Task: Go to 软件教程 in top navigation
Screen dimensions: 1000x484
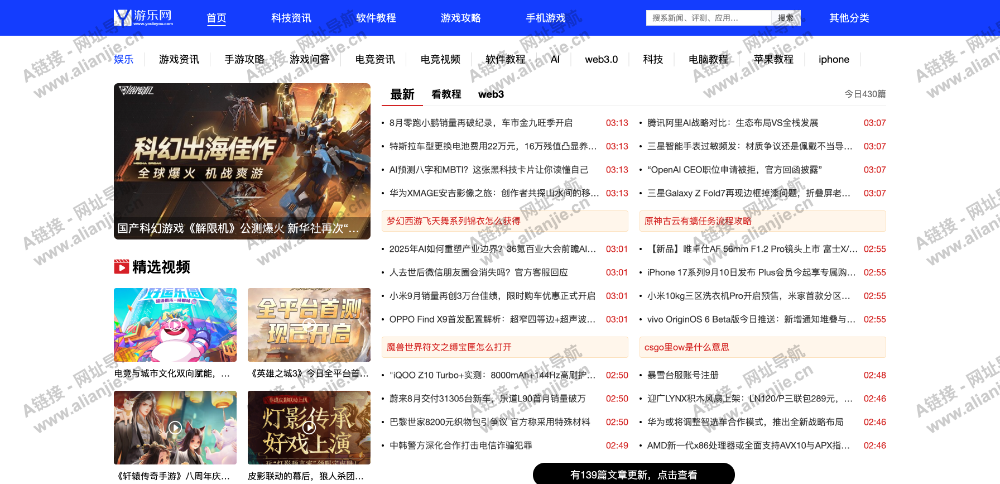Action: coord(376,18)
